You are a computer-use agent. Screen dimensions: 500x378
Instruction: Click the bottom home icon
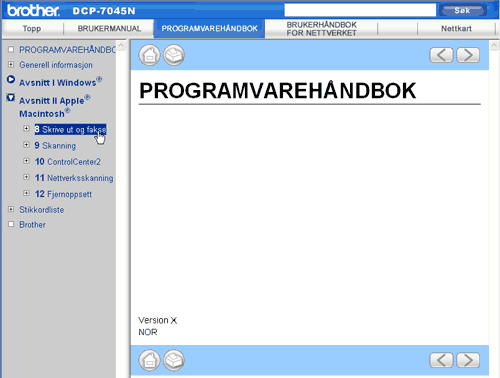tap(149, 360)
